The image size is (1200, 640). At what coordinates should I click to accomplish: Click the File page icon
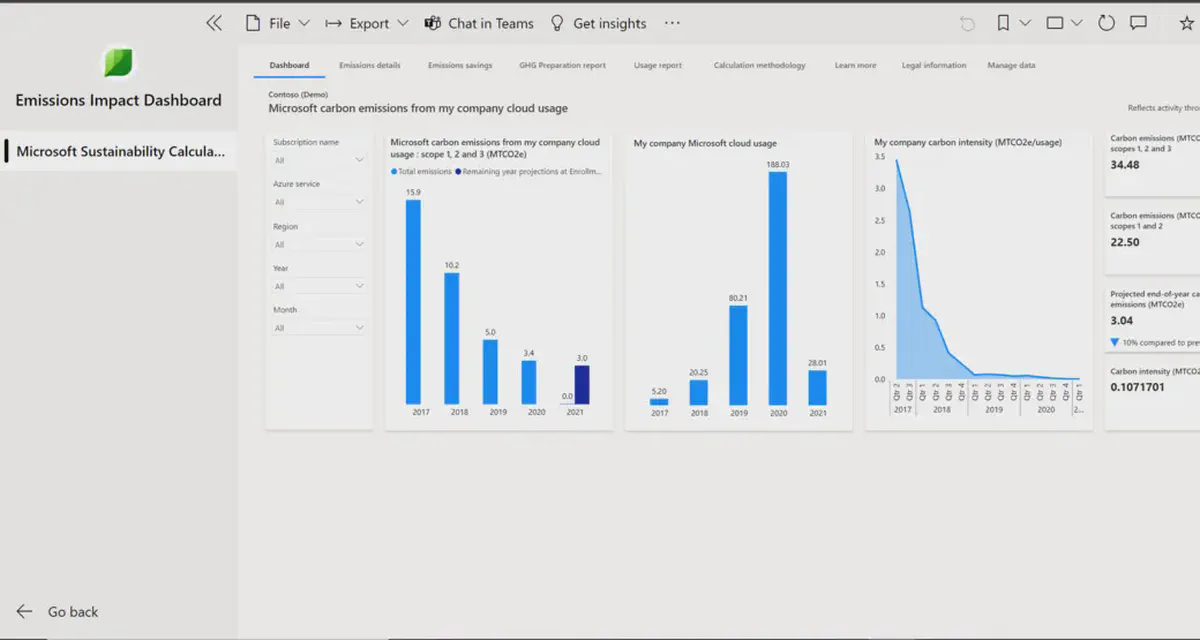coord(253,22)
